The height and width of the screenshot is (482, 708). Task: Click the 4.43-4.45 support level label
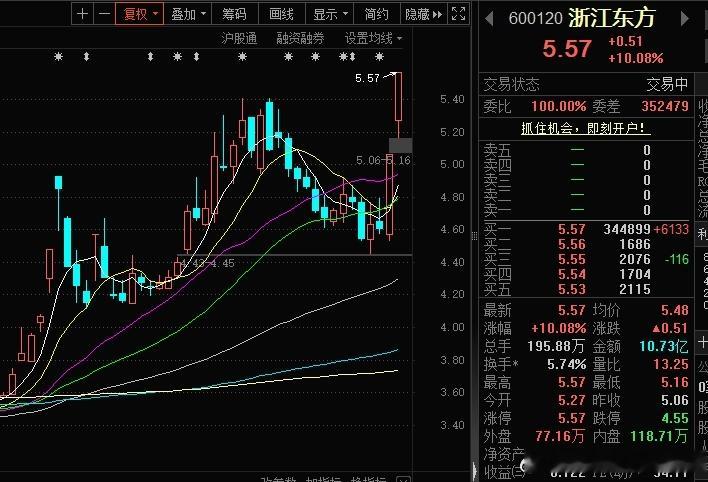[208, 263]
